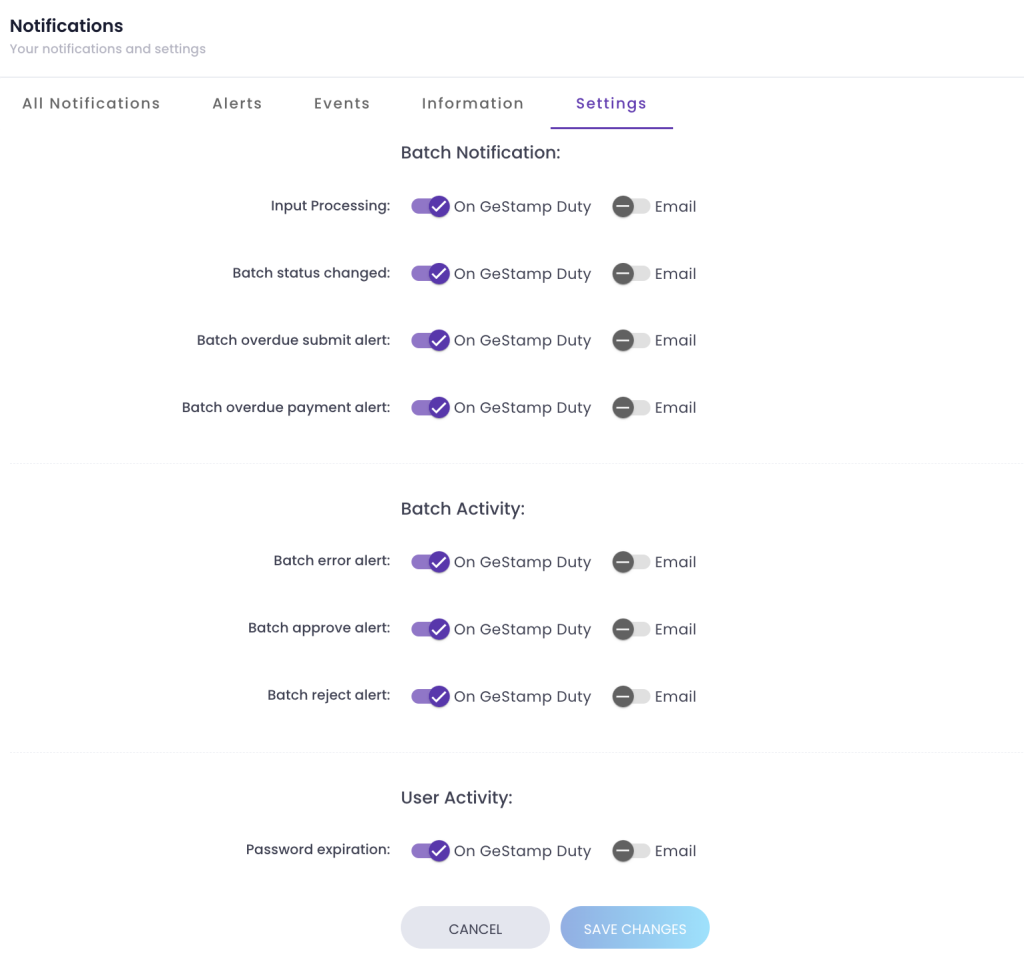This screenshot has width=1024, height=964.
Task: Enable Email notifications for Input Processing
Action: pyautogui.click(x=628, y=206)
